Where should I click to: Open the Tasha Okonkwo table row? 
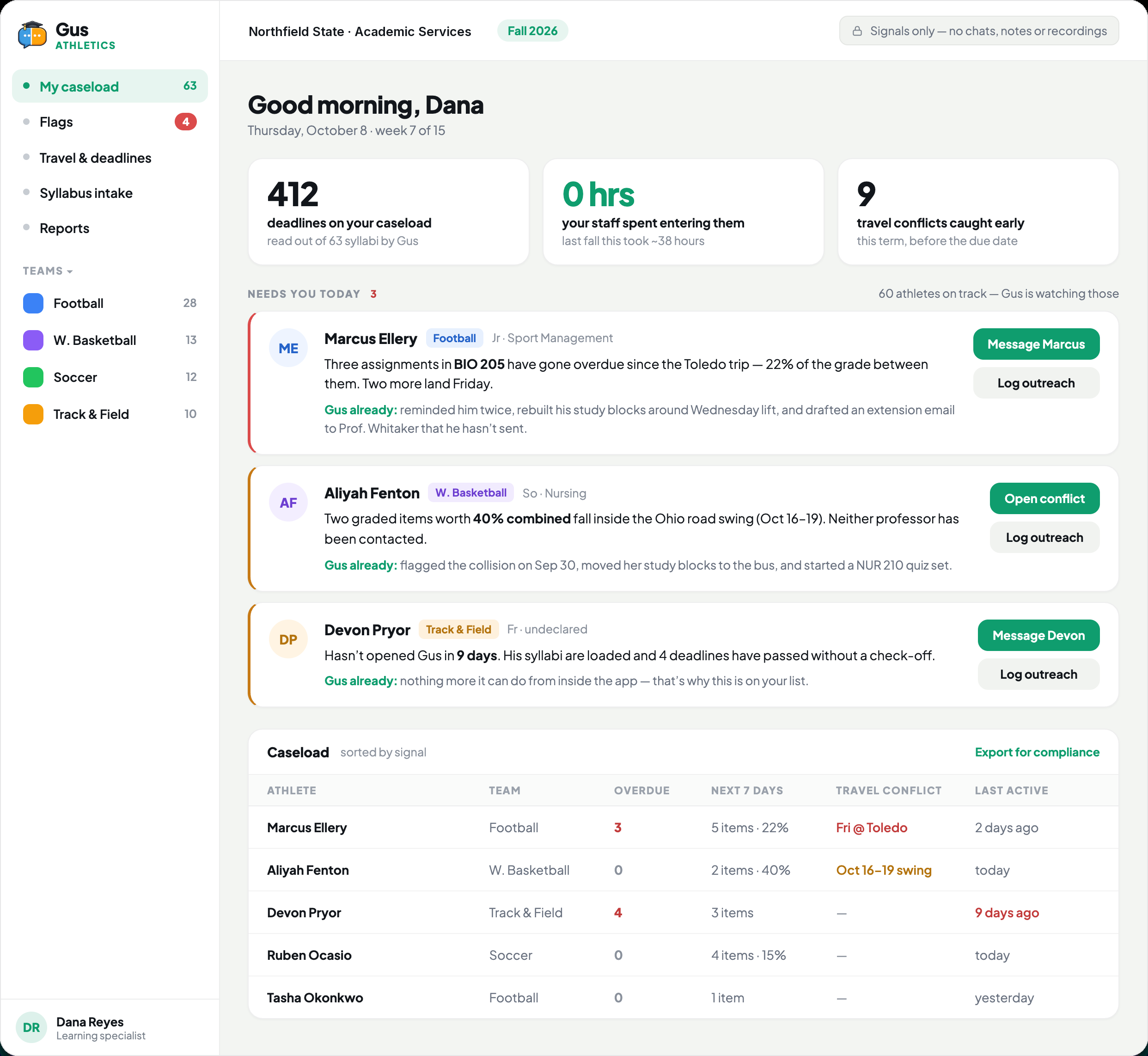[683, 998]
